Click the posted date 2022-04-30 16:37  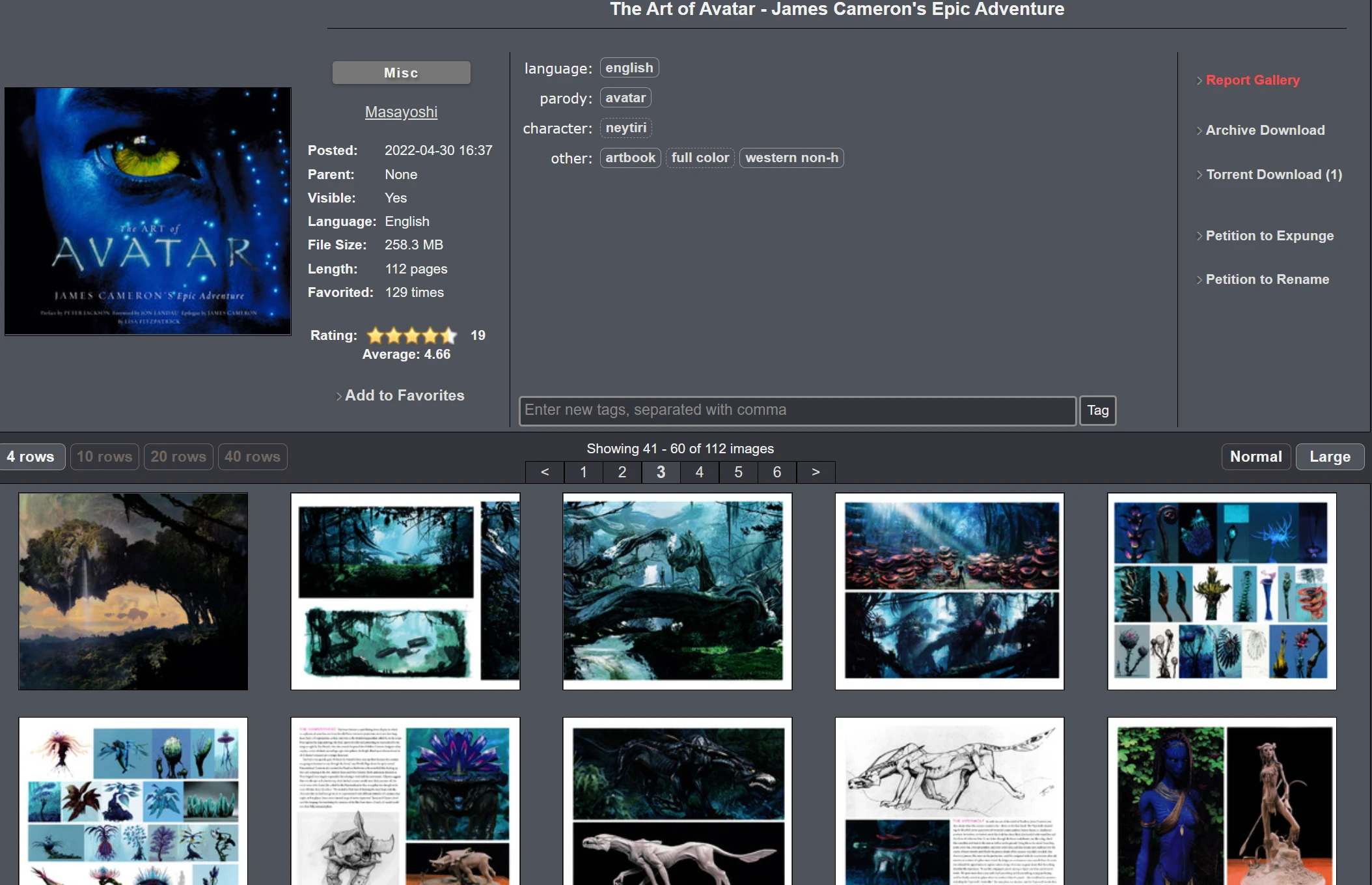click(438, 150)
